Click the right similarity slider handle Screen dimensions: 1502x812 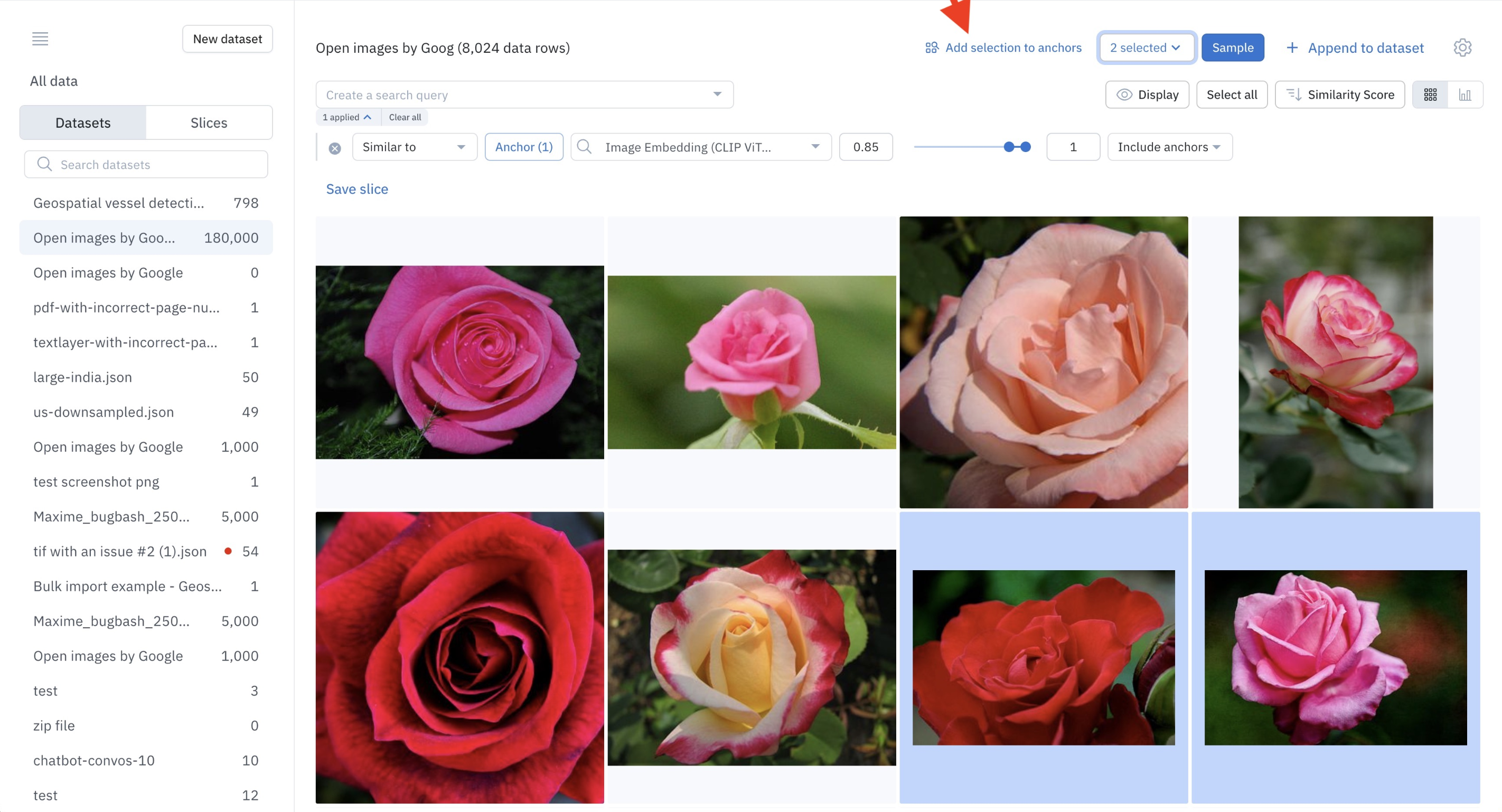[x=1026, y=147]
